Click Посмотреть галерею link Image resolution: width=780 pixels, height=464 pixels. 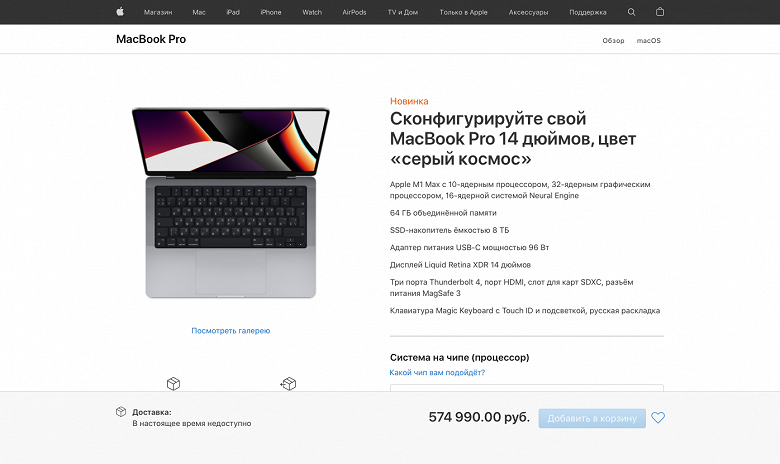pos(231,331)
